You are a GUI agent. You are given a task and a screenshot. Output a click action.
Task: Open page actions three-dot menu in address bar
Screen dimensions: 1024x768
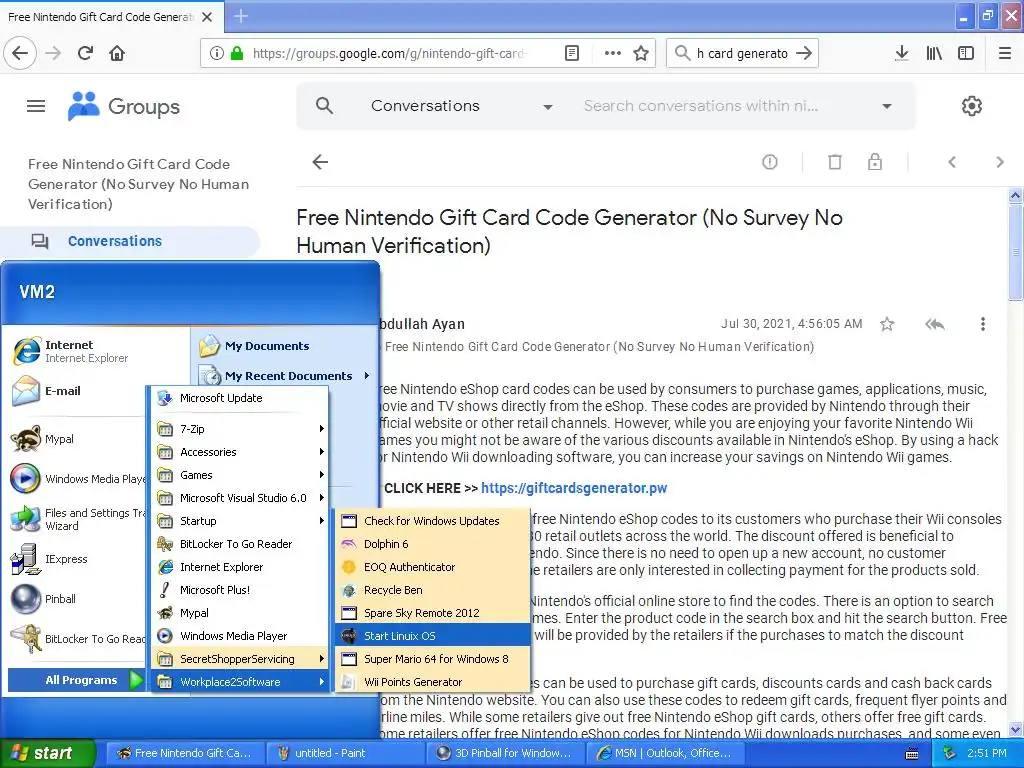[x=613, y=53]
